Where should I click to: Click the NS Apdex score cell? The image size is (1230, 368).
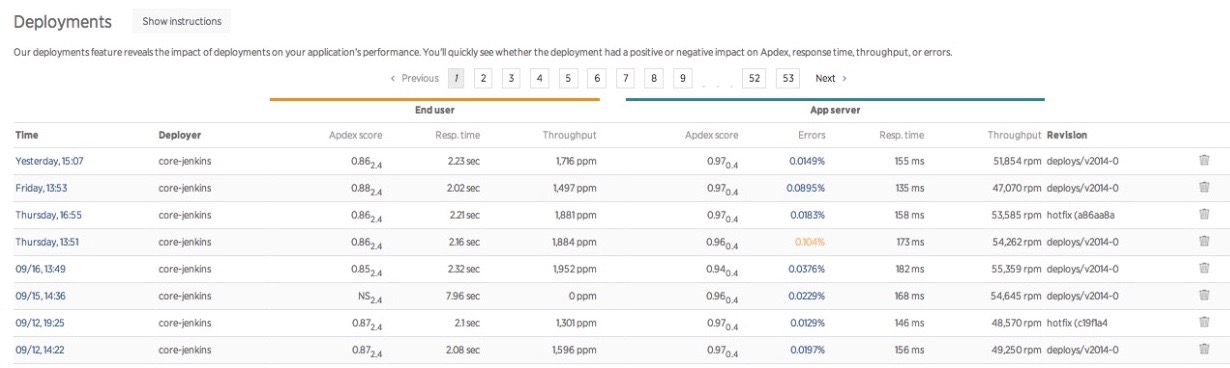pos(370,297)
